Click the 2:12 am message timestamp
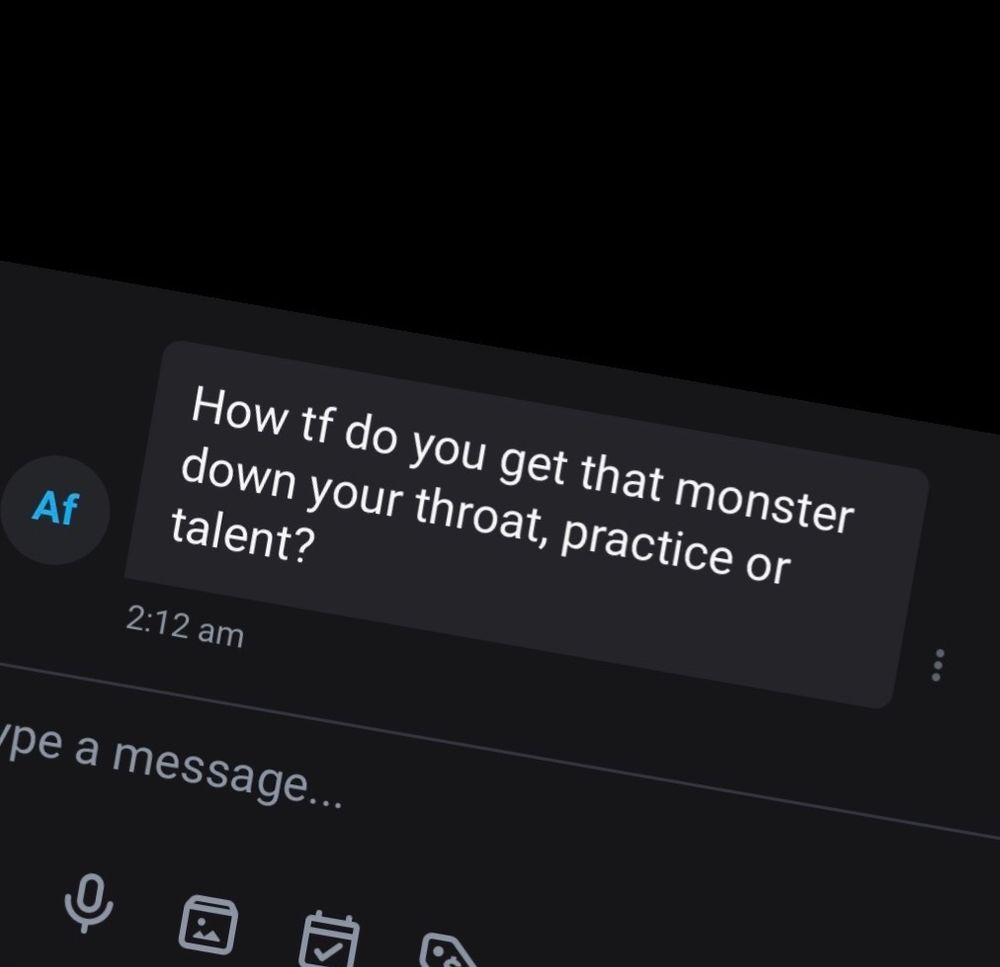 tap(185, 626)
